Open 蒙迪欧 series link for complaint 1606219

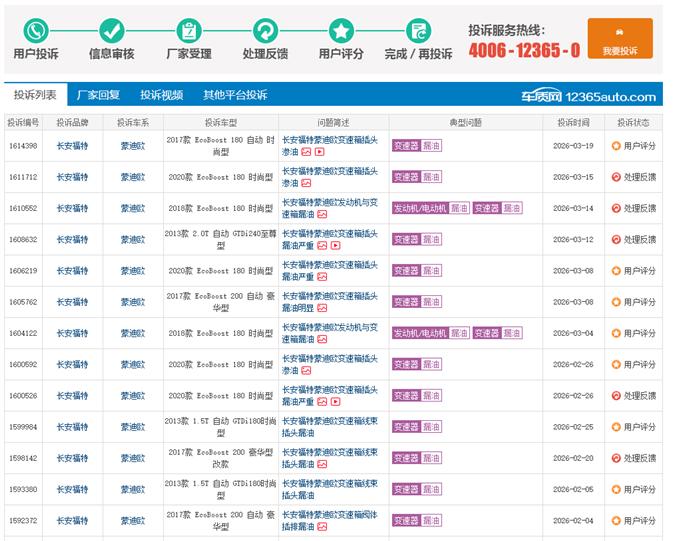[x=133, y=271]
